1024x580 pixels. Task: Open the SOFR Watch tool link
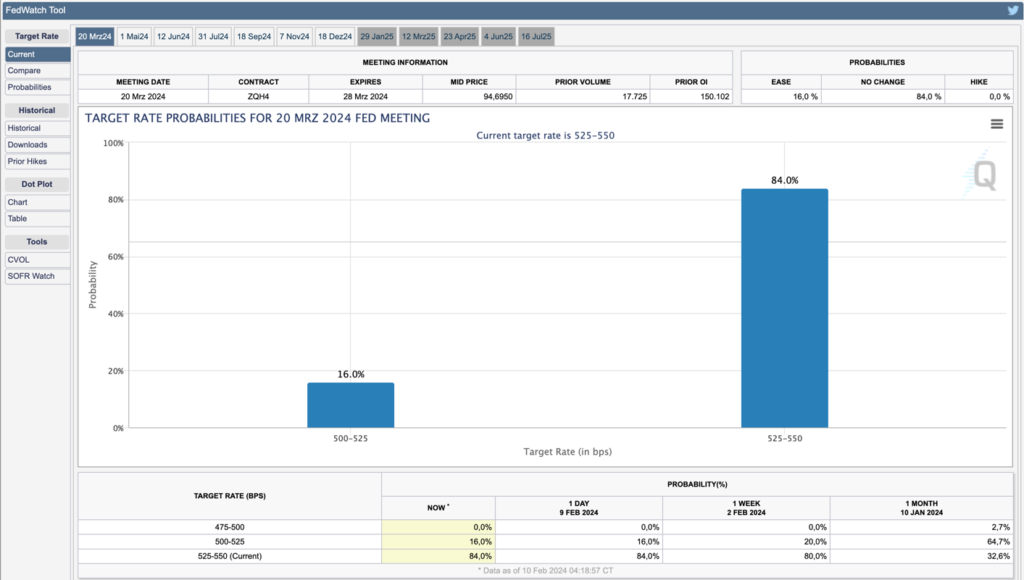pos(37,276)
